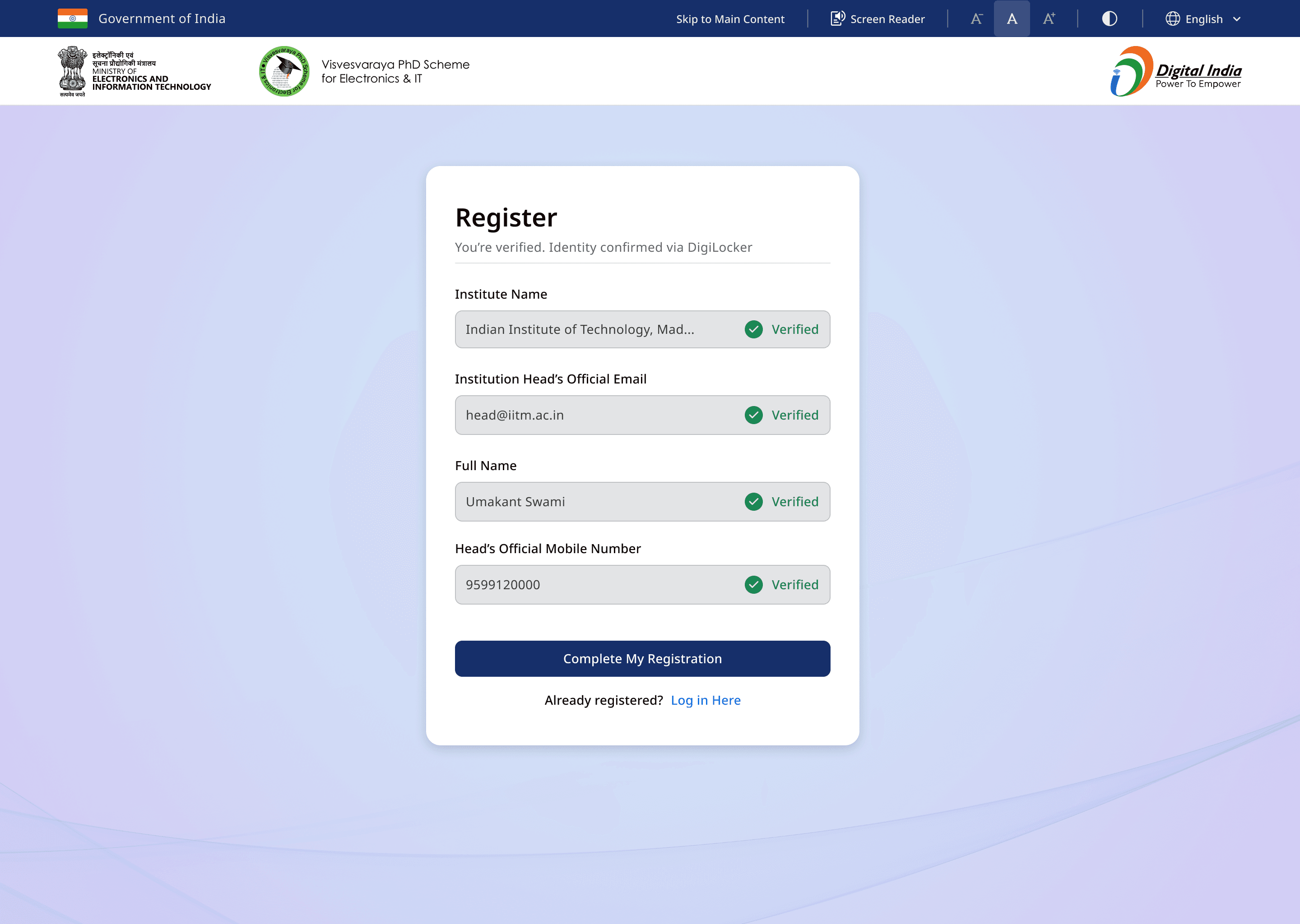Viewport: 1300px width, 924px height.
Task: Click the Government of India text
Action: (162, 19)
